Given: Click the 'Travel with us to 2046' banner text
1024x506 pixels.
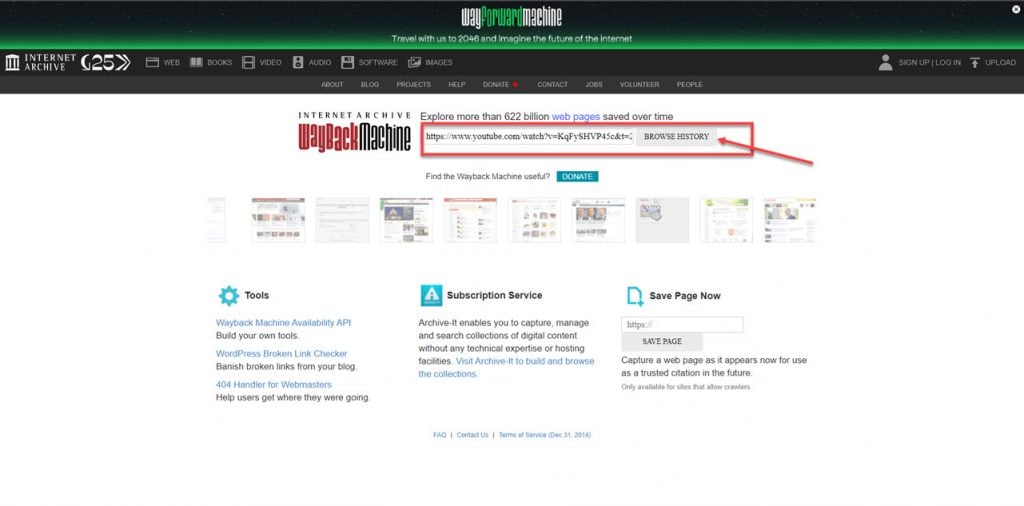Looking at the screenshot, I should (x=512, y=39).
